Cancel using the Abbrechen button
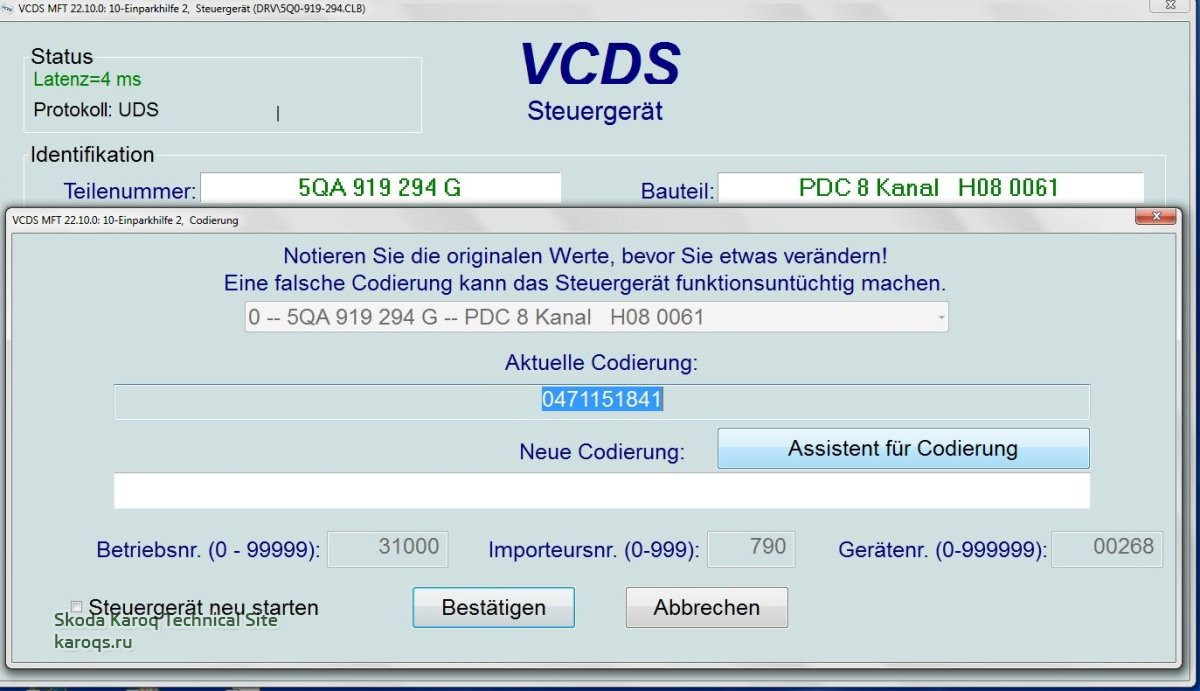 706,607
